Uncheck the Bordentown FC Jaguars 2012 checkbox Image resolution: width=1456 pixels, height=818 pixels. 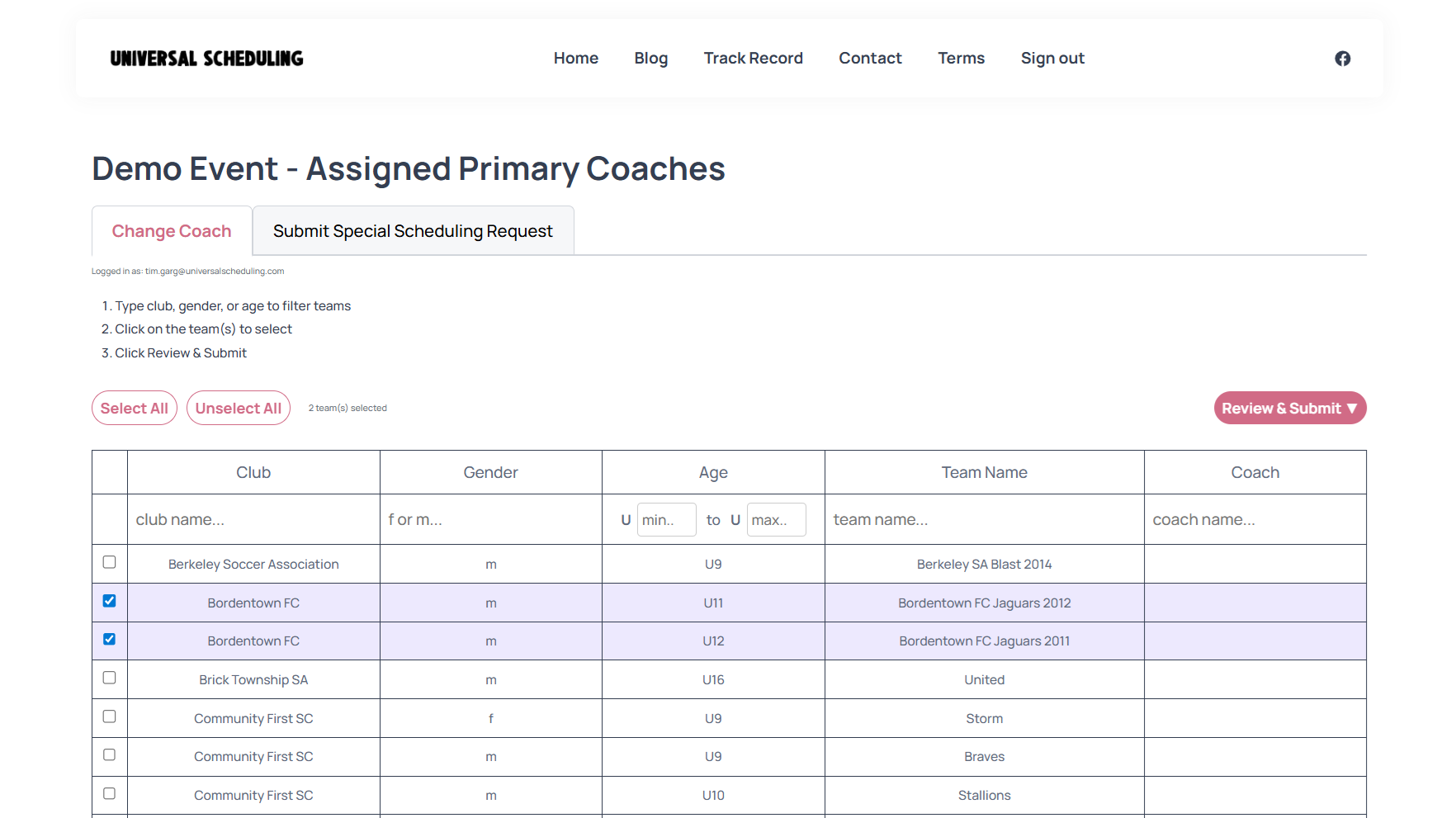coord(109,601)
